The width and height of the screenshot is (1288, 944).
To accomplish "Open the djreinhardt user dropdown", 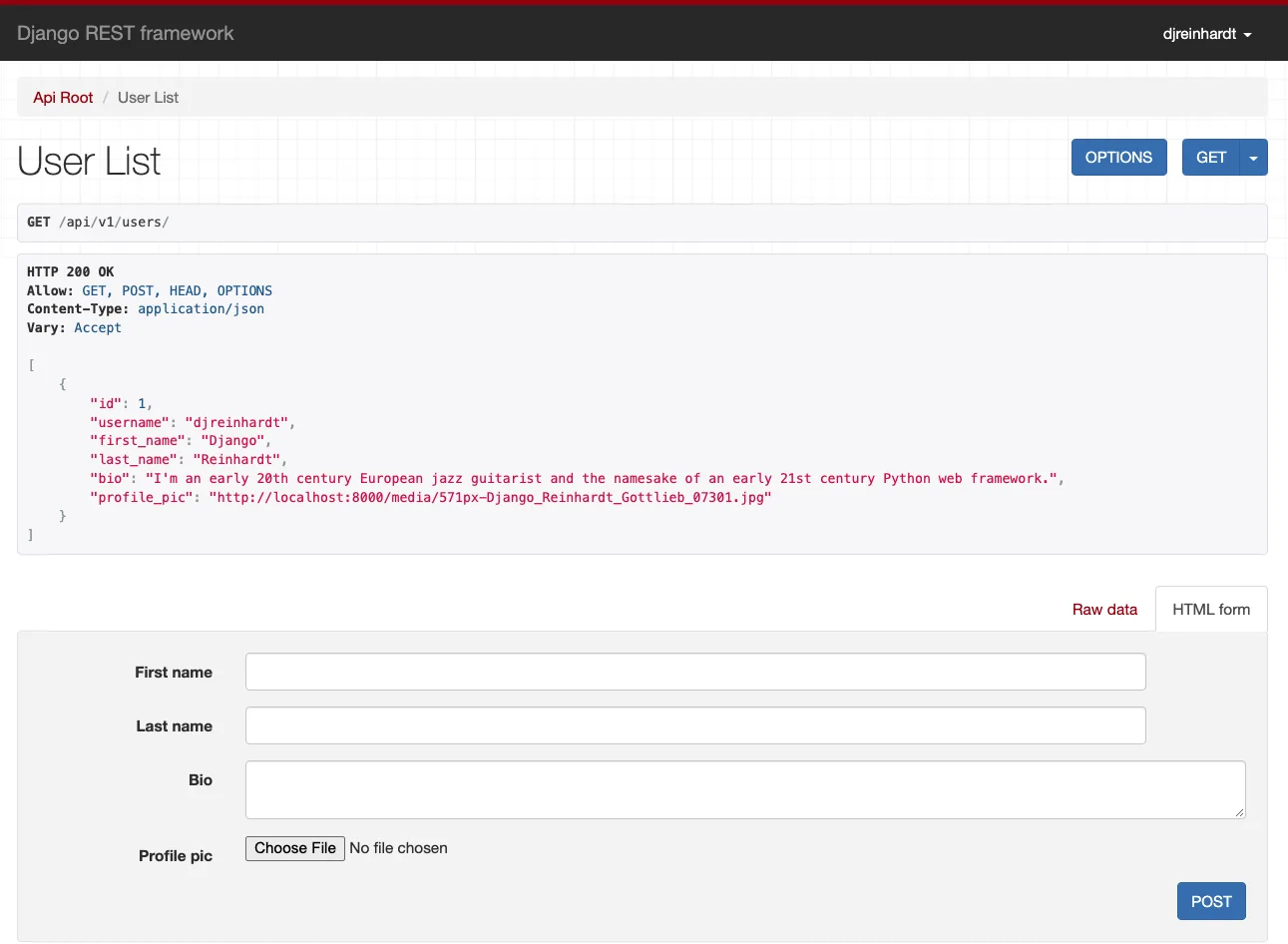I will 1207,34.
